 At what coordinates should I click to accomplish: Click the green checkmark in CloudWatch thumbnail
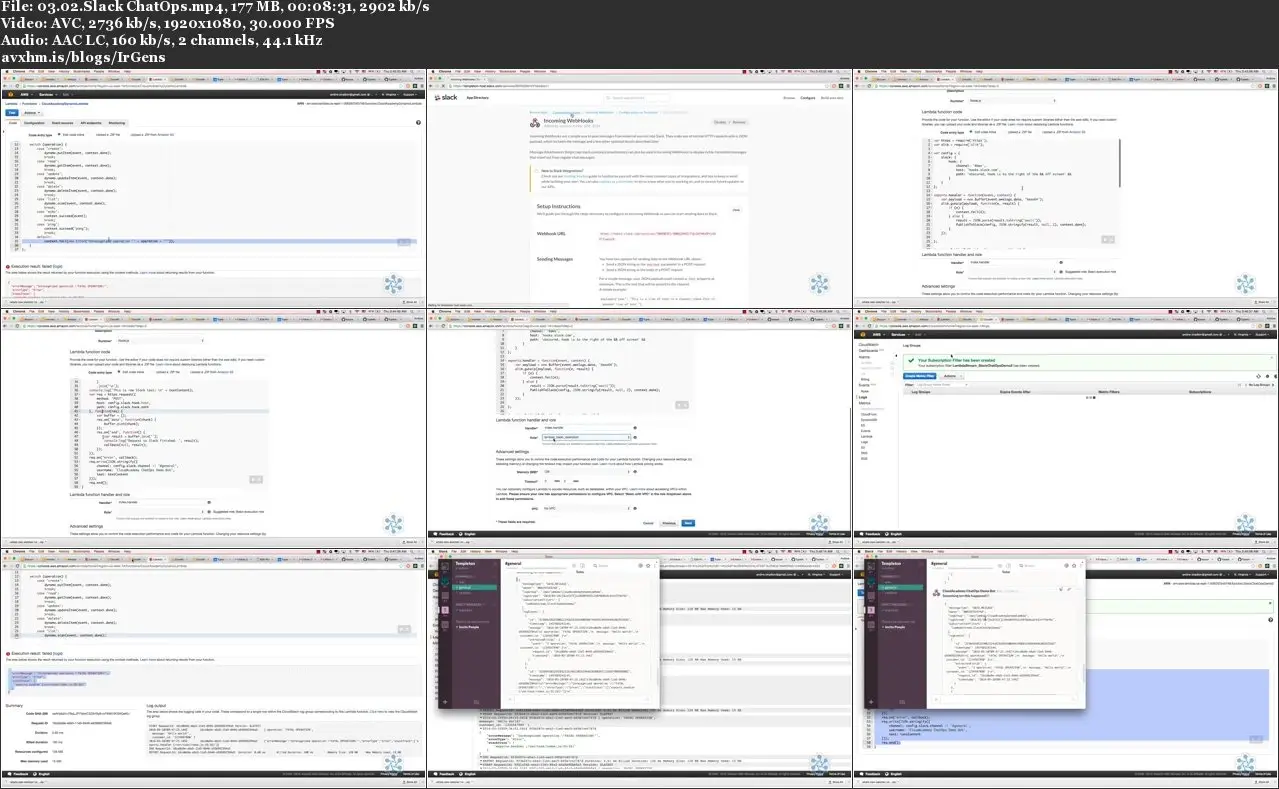[911, 360]
